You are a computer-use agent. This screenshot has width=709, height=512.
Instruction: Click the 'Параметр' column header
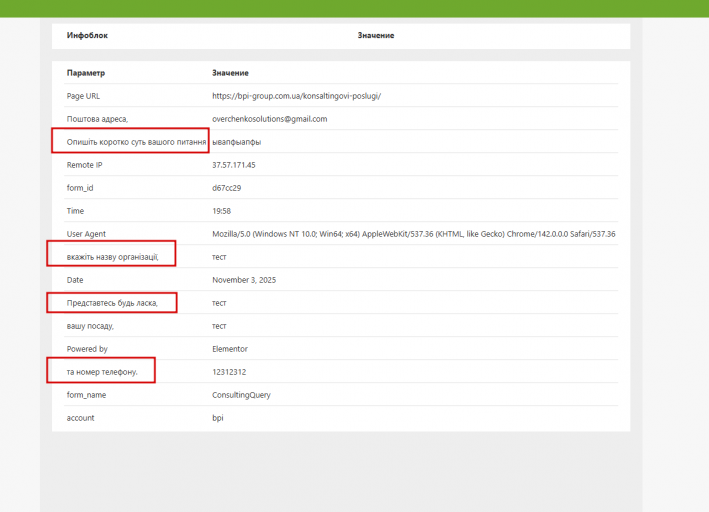(x=86, y=73)
